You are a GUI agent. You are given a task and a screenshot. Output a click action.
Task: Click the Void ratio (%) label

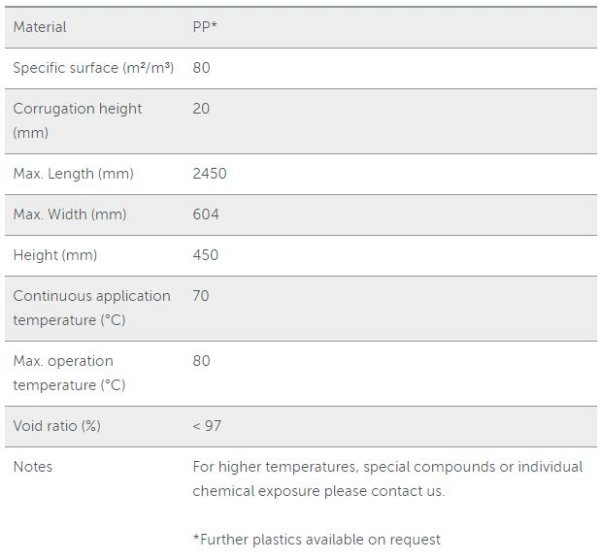(57, 426)
